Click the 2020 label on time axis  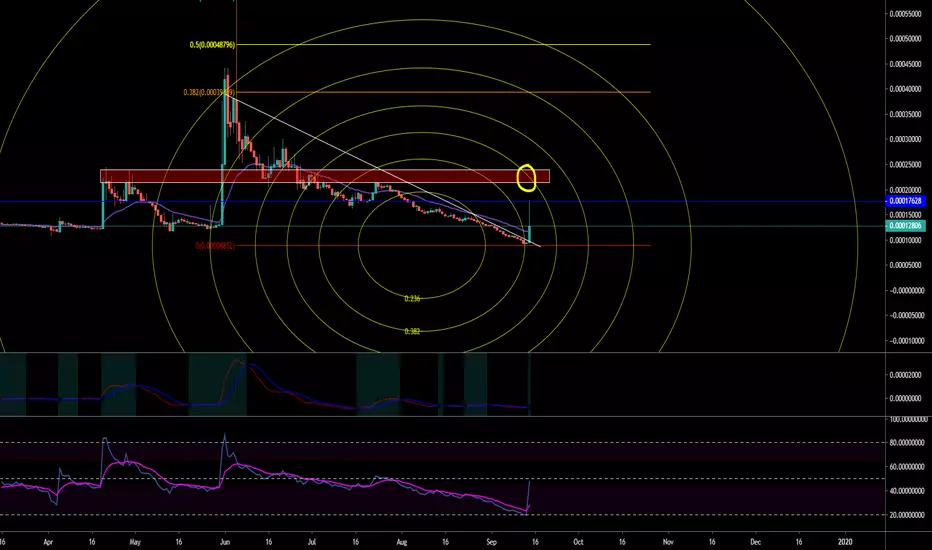845,542
